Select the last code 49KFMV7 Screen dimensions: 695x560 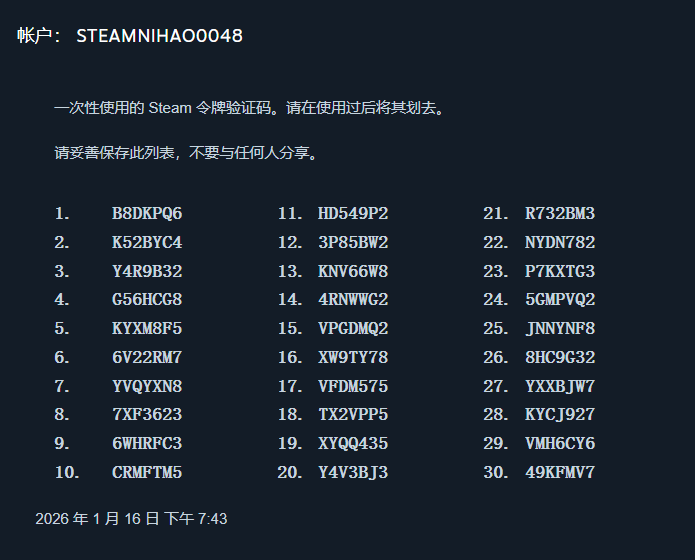pos(560,472)
